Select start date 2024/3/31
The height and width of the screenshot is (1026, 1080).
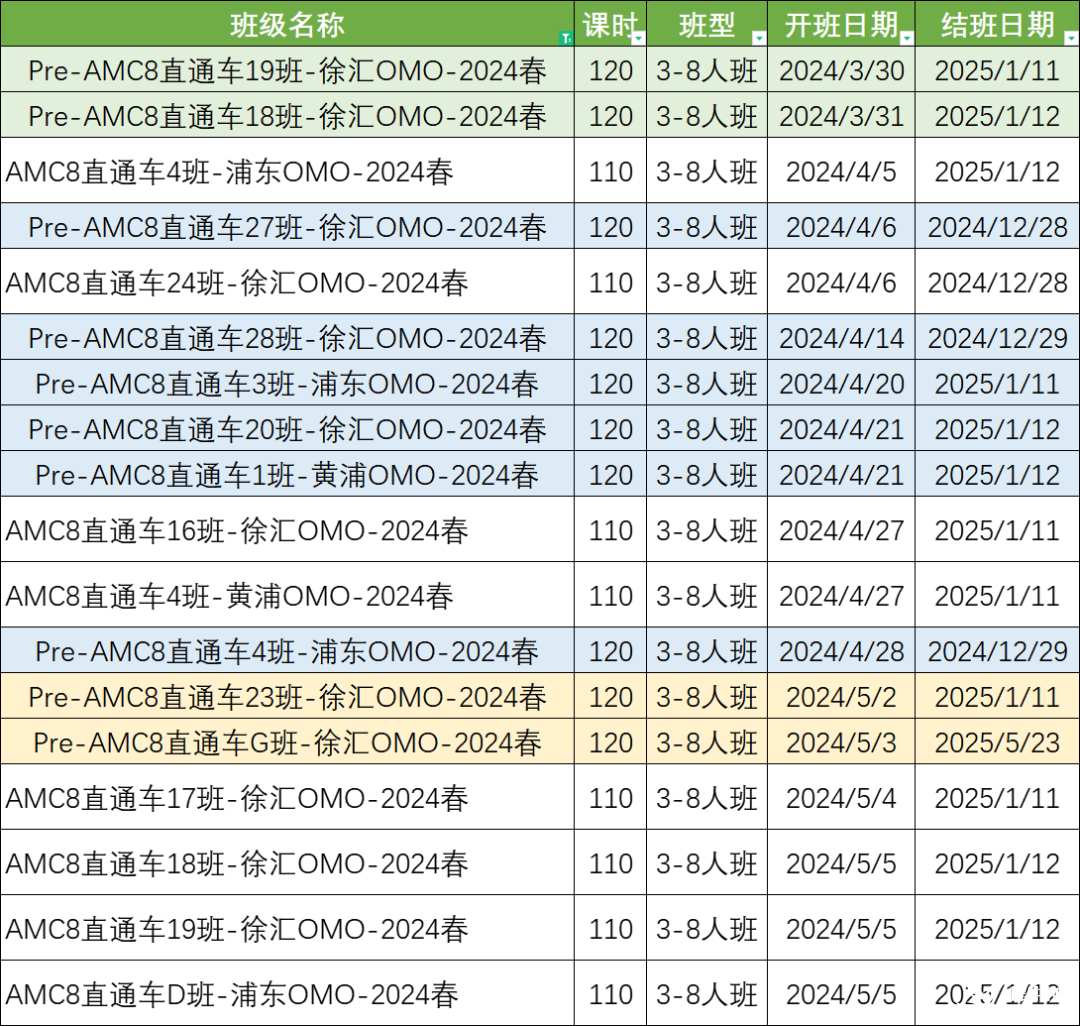pyautogui.click(x=841, y=115)
